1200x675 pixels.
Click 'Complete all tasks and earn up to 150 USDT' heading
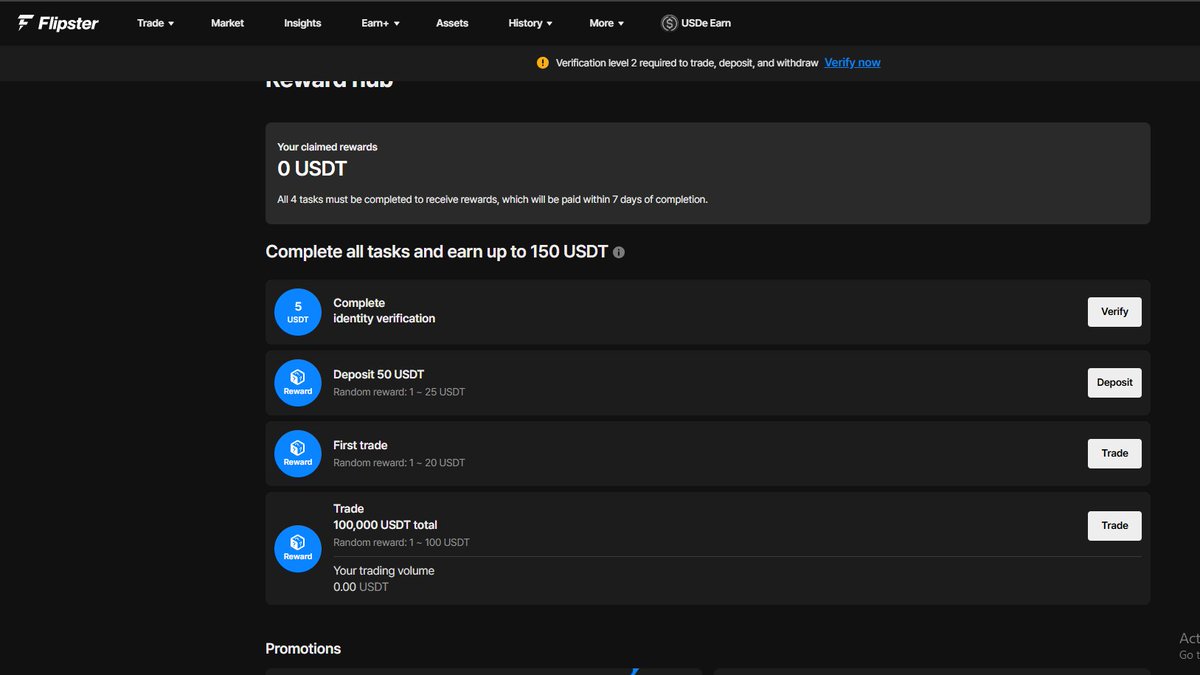[437, 252]
